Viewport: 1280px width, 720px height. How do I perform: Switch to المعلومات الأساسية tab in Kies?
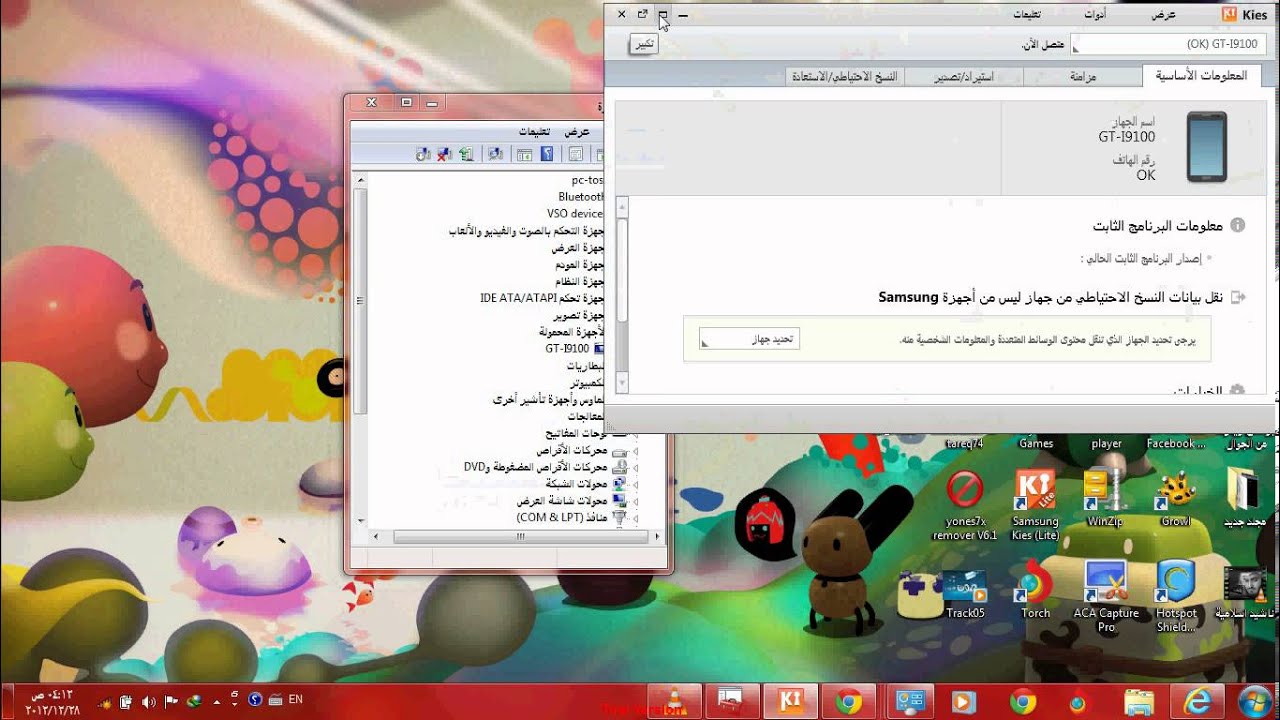[1201, 76]
